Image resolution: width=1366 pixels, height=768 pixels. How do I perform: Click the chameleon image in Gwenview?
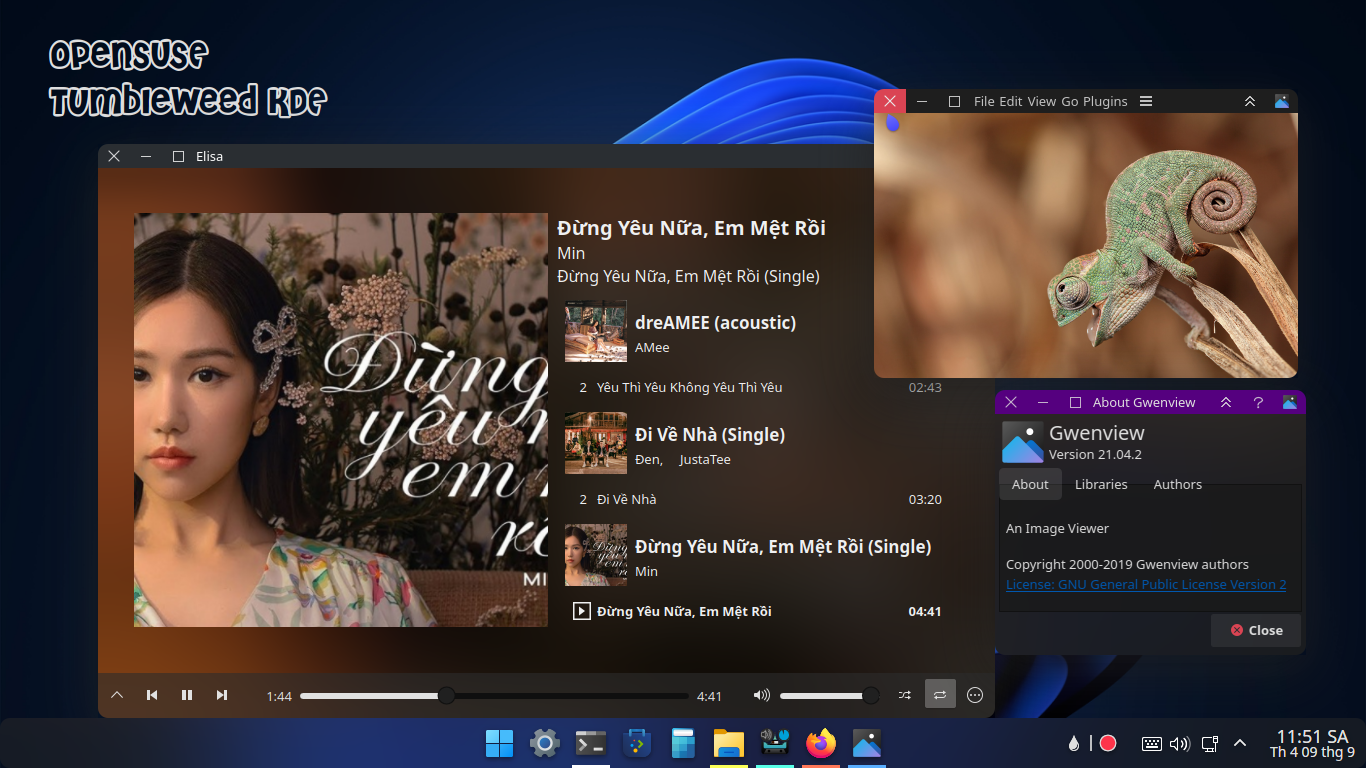tap(1086, 245)
